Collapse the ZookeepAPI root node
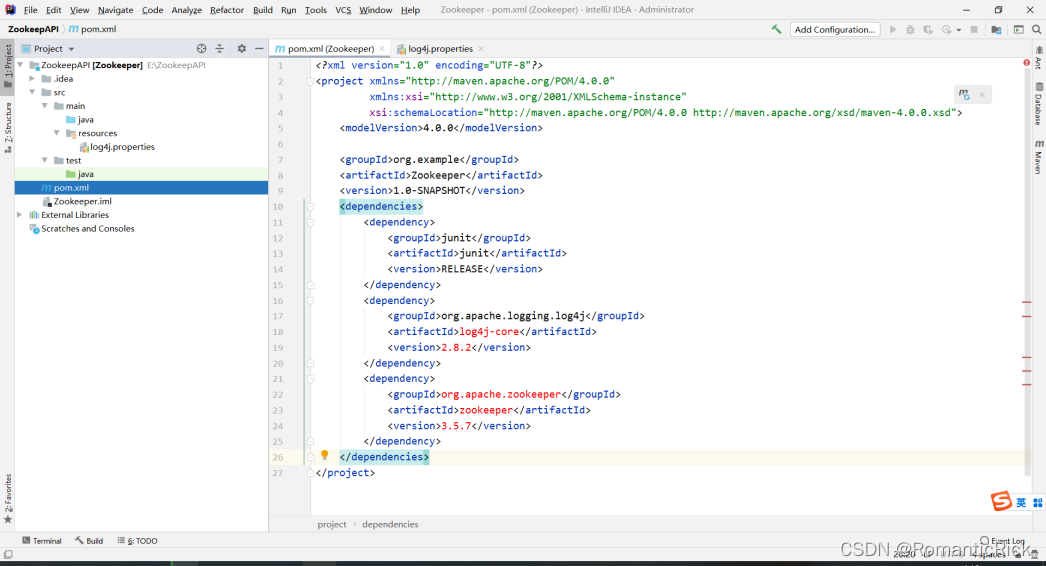 [x=21, y=65]
